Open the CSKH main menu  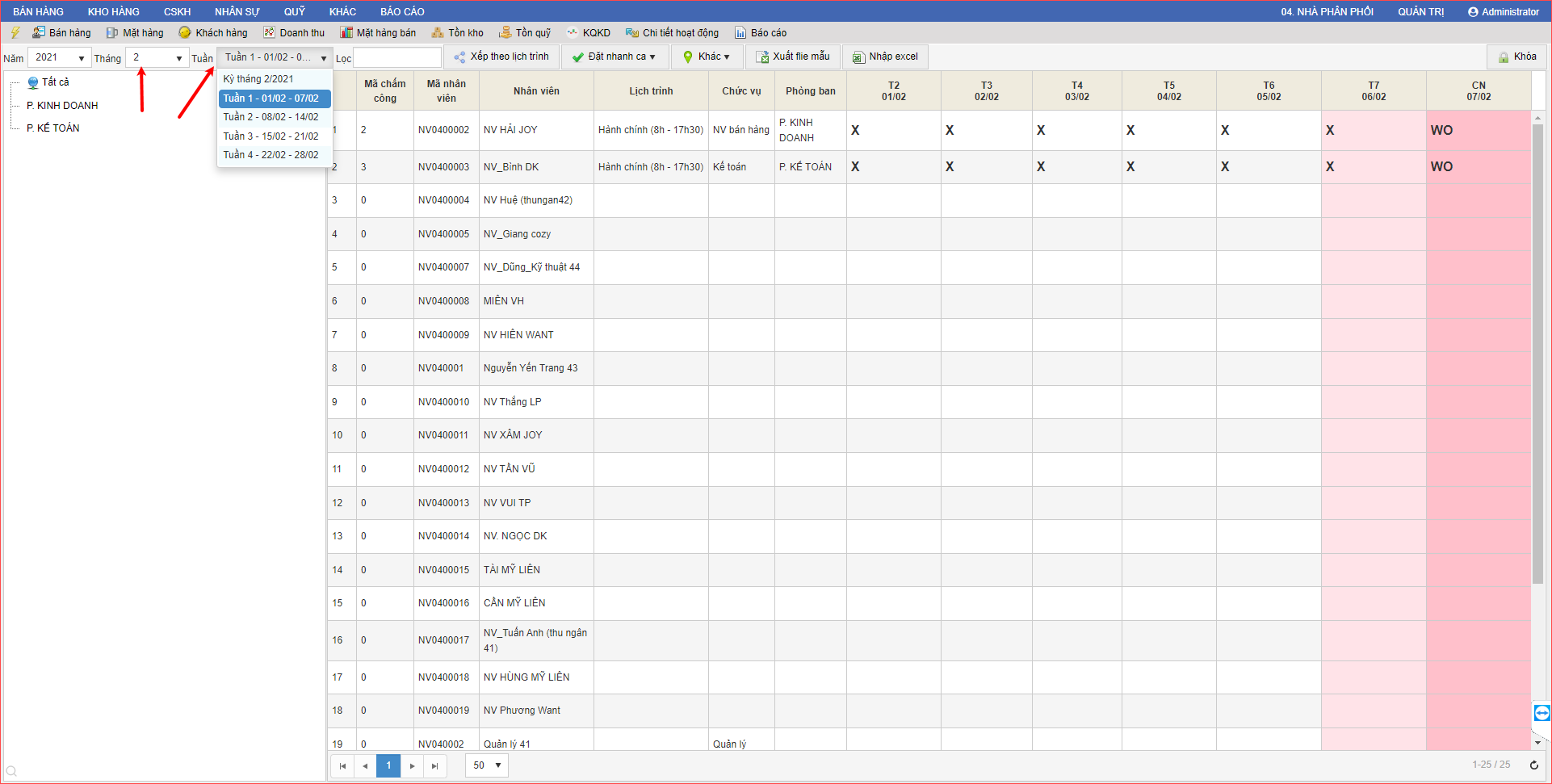[x=178, y=11]
